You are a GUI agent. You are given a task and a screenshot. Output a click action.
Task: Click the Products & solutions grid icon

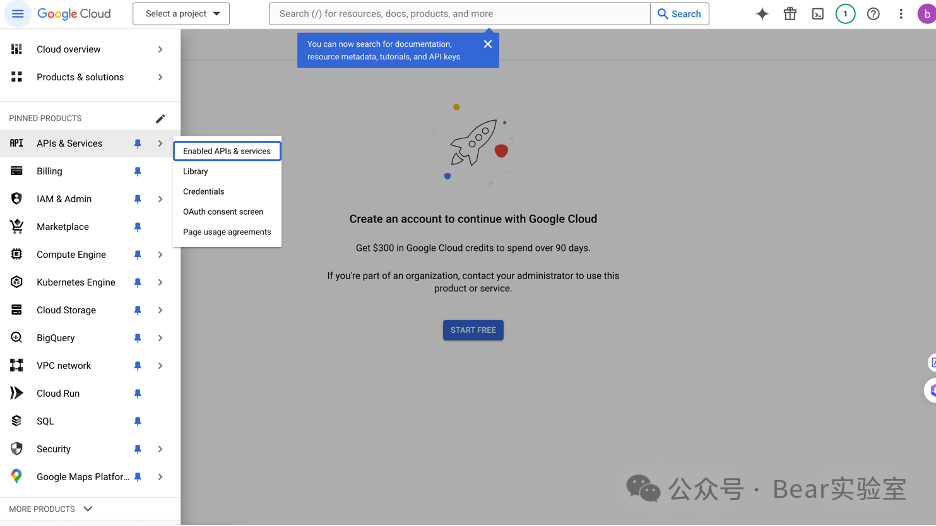[17, 77]
